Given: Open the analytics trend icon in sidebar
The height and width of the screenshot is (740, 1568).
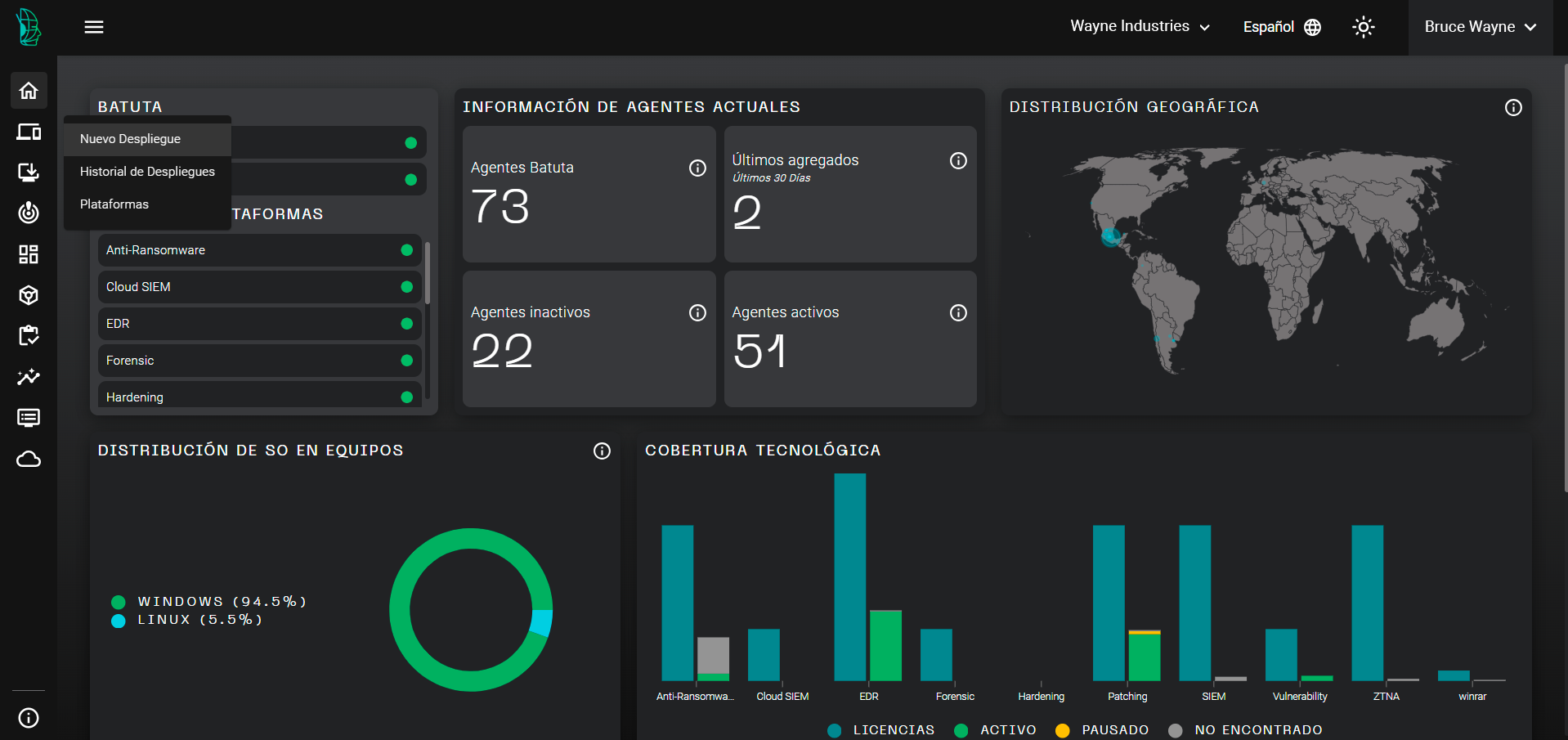Looking at the screenshot, I should (29, 377).
